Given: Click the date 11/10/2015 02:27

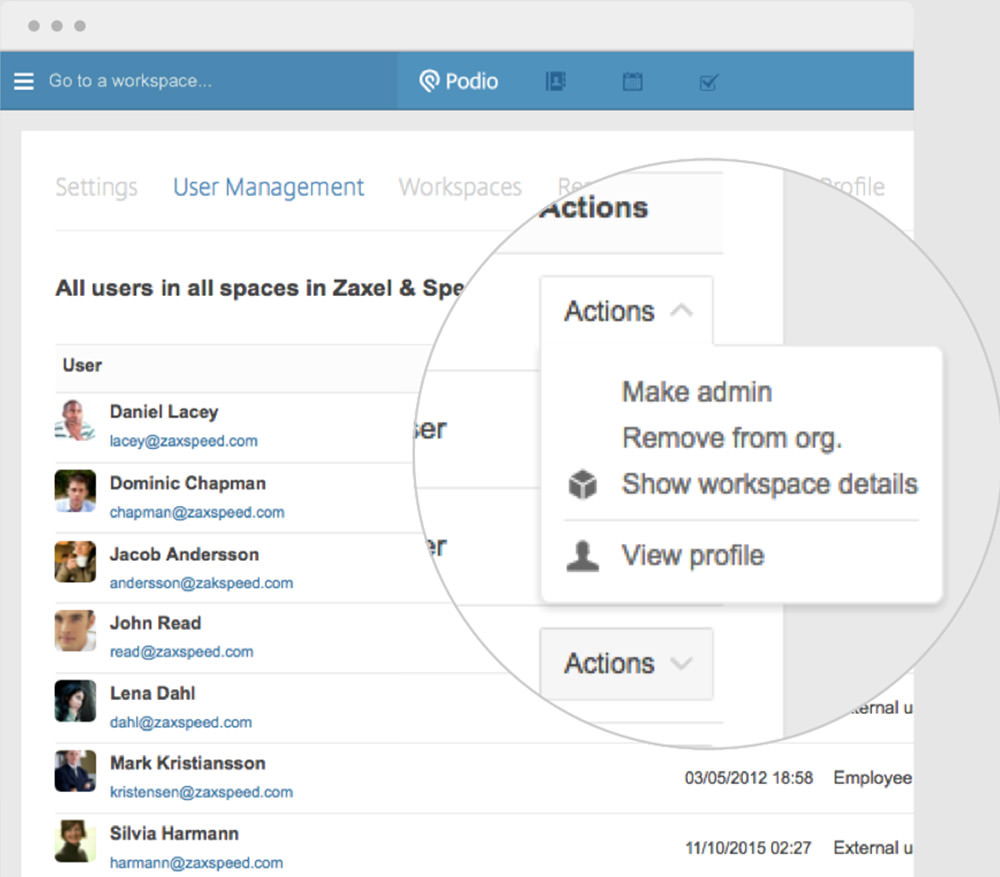Looking at the screenshot, I should pyautogui.click(x=748, y=848).
